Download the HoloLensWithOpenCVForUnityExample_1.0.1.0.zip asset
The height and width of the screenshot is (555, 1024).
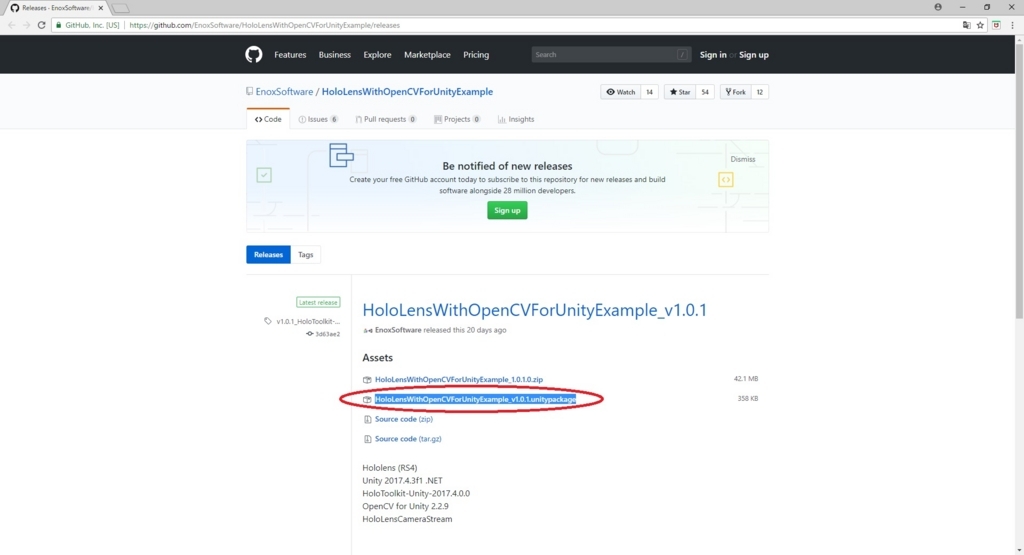458,379
